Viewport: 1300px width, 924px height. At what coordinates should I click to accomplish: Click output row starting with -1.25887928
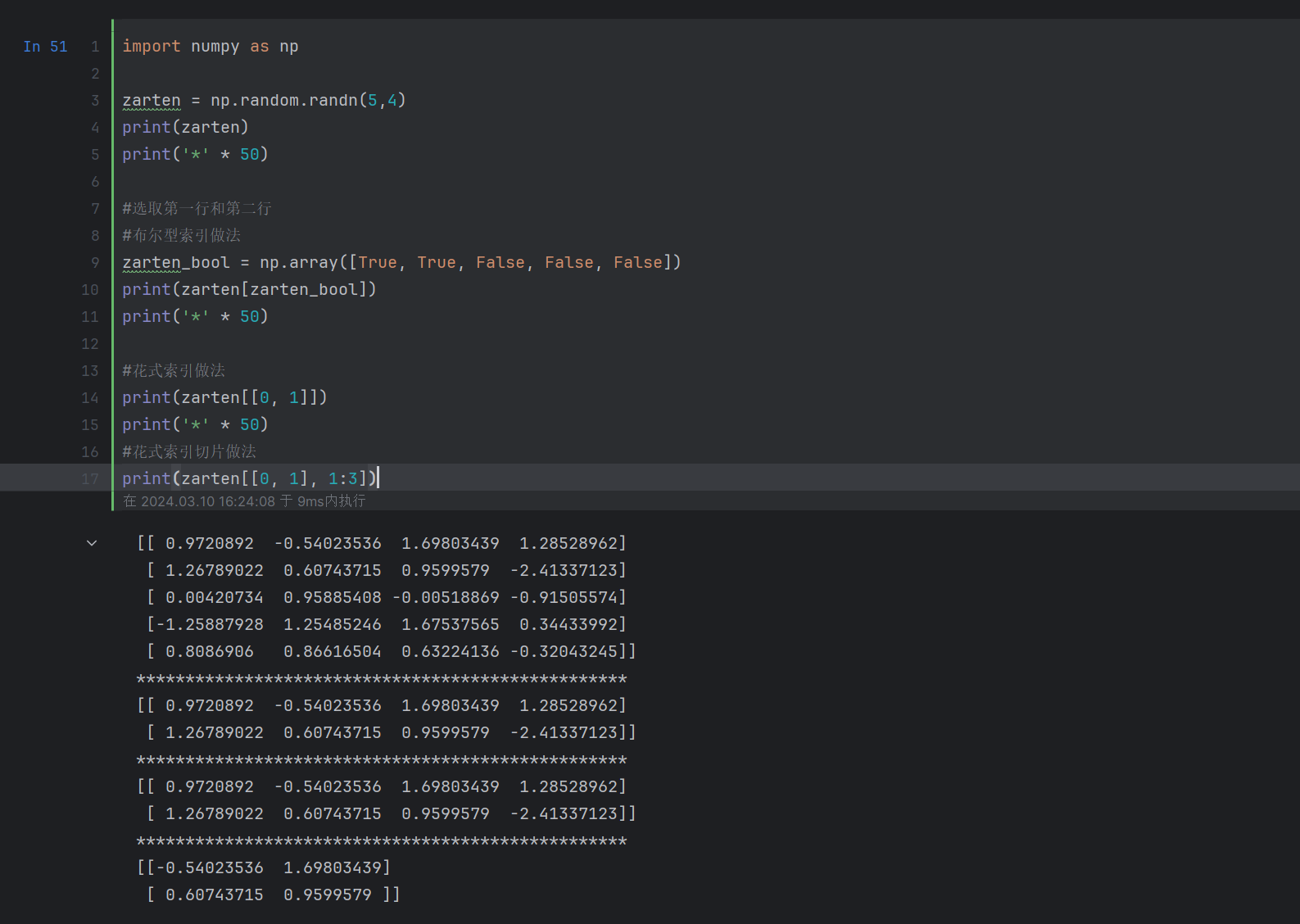click(387, 625)
